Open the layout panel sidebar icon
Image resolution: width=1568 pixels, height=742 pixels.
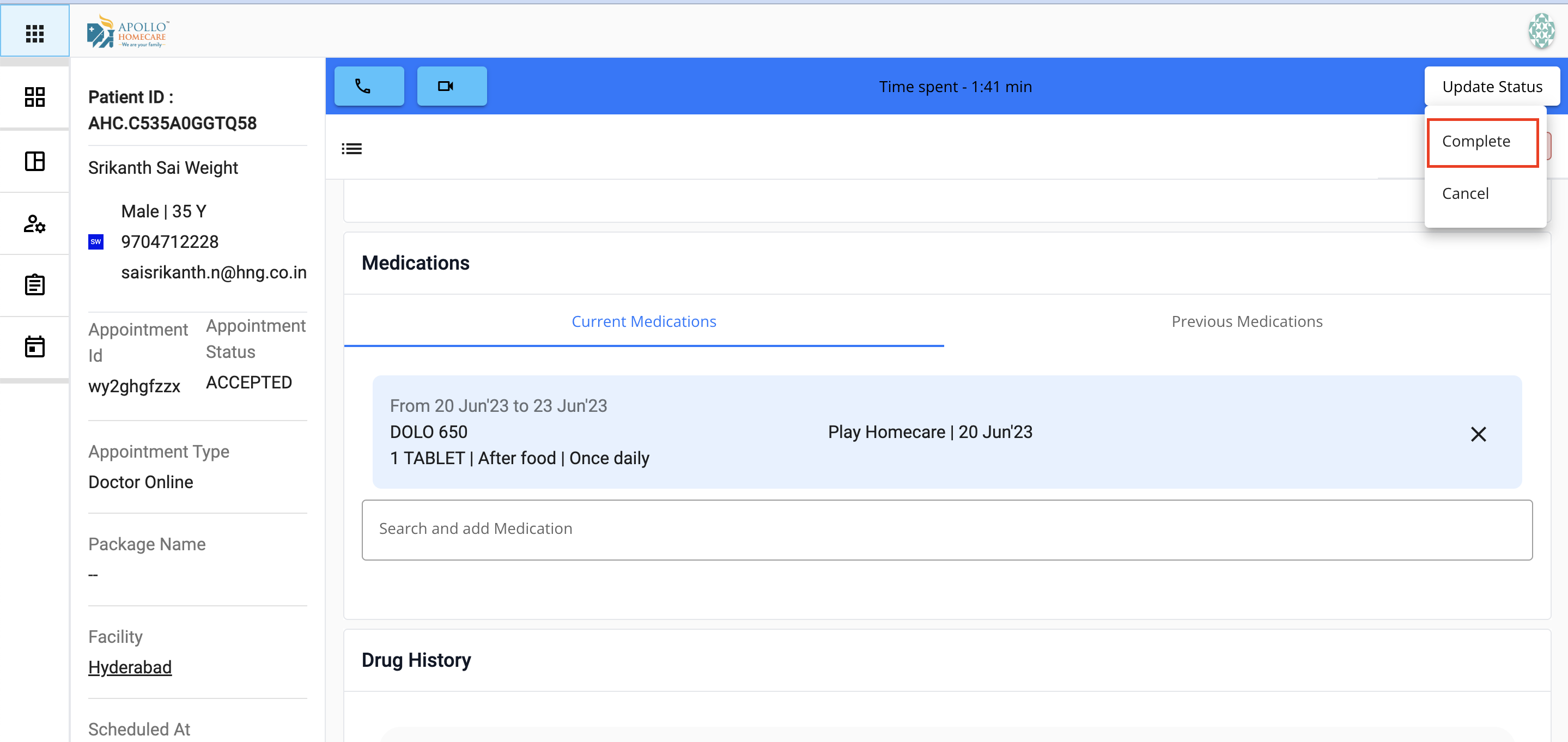tap(35, 161)
